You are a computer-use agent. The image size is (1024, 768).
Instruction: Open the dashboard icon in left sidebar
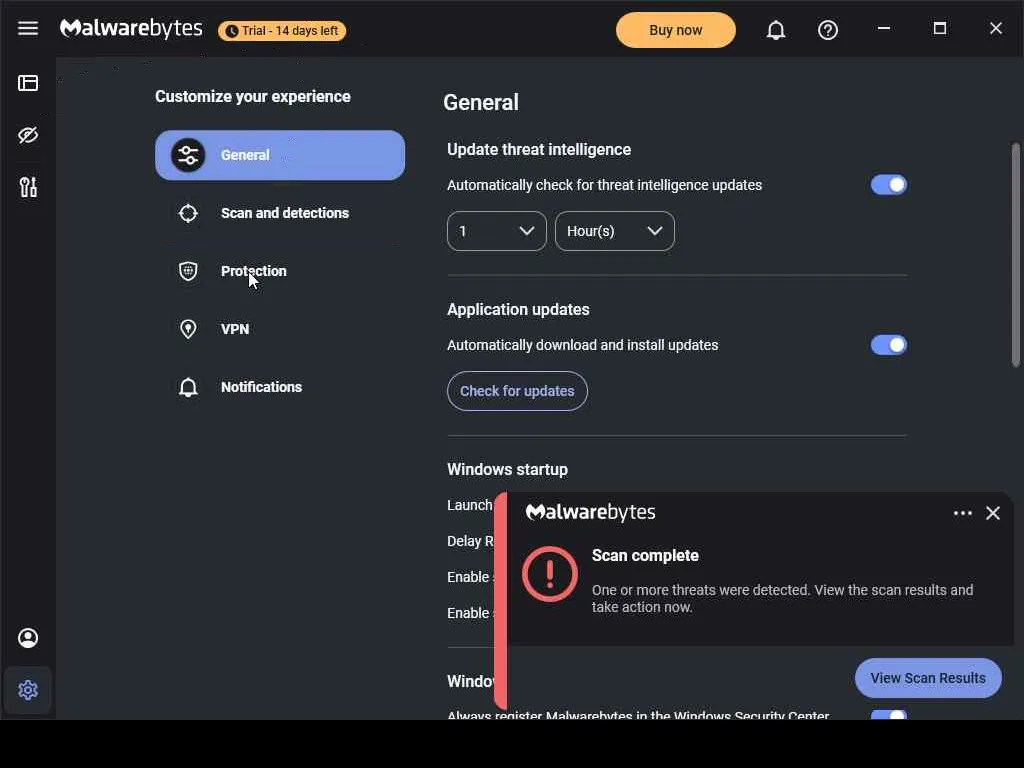[x=28, y=83]
